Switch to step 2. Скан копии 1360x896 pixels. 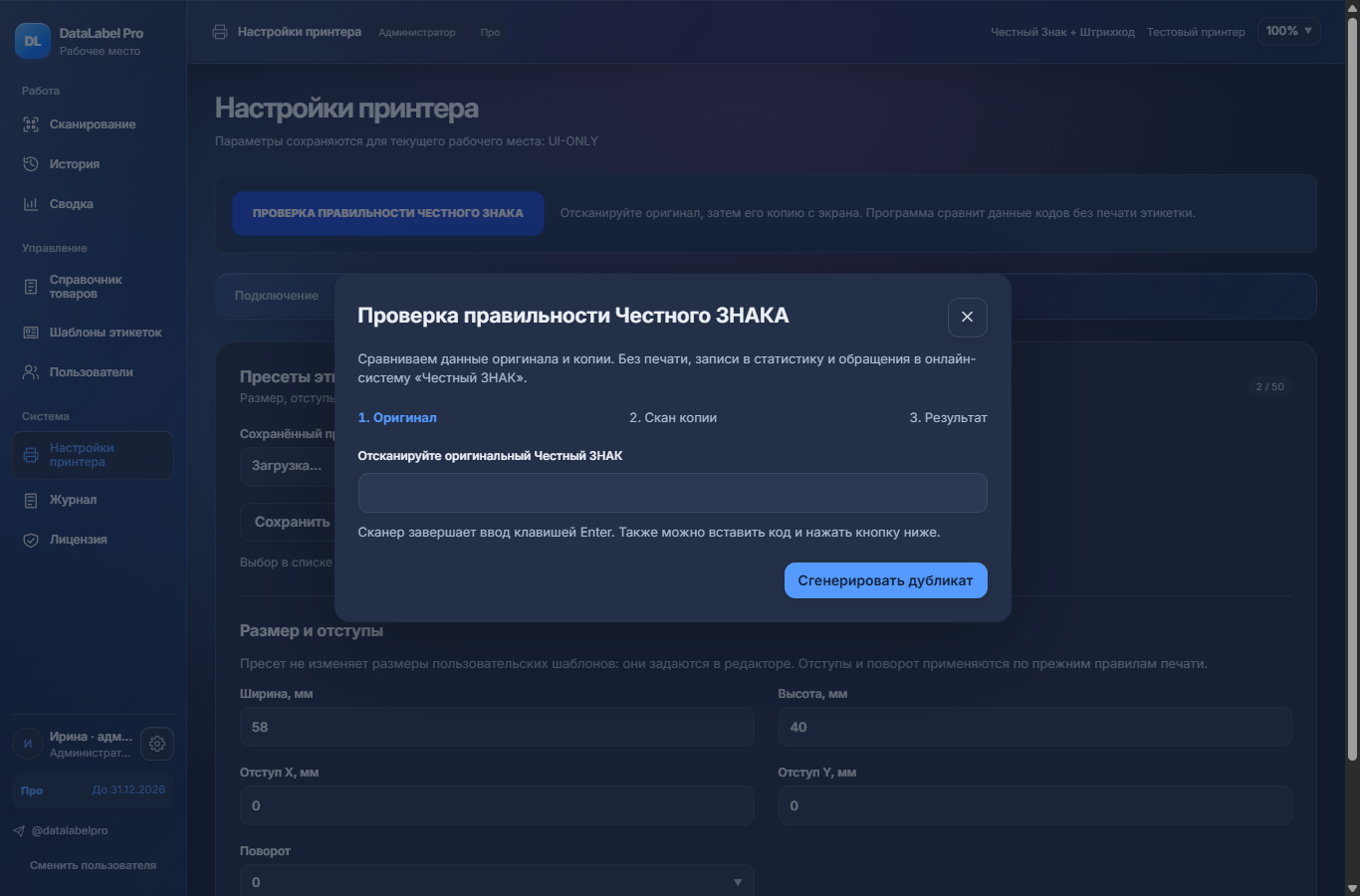[x=673, y=418]
